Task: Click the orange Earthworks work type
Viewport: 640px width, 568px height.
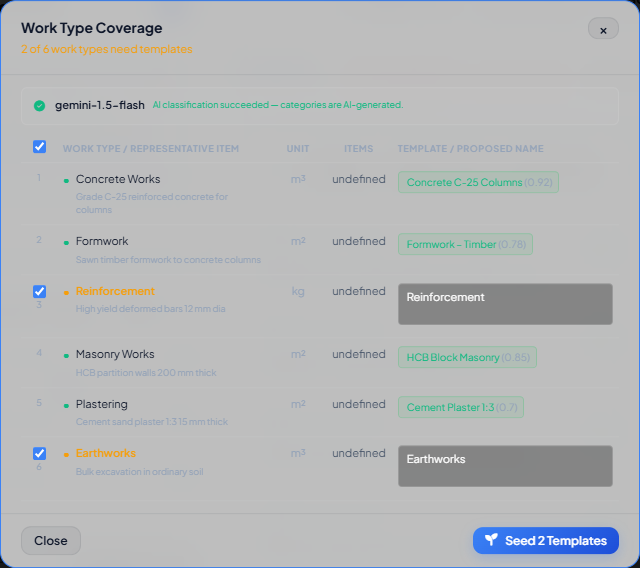Action: click(x=106, y=453)
